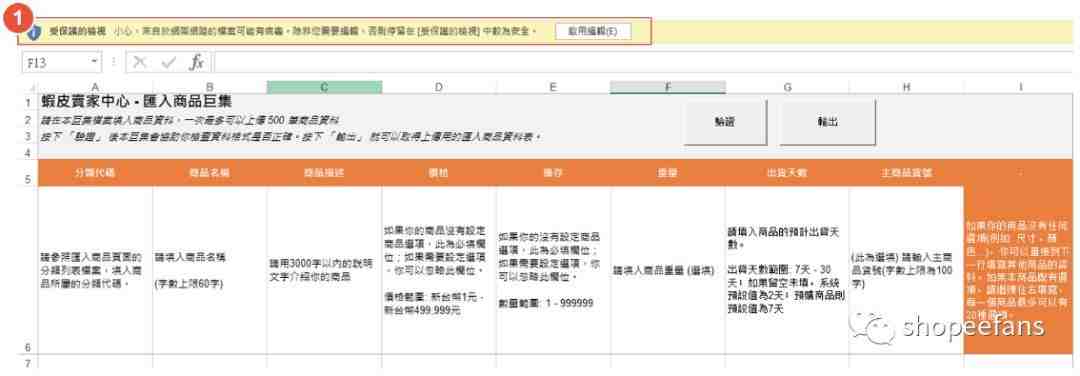The width and height of the screenshot is (1080, 376).
Task: Expand the Name Box dropdown arrow
Action: click(x=94, y=63)
